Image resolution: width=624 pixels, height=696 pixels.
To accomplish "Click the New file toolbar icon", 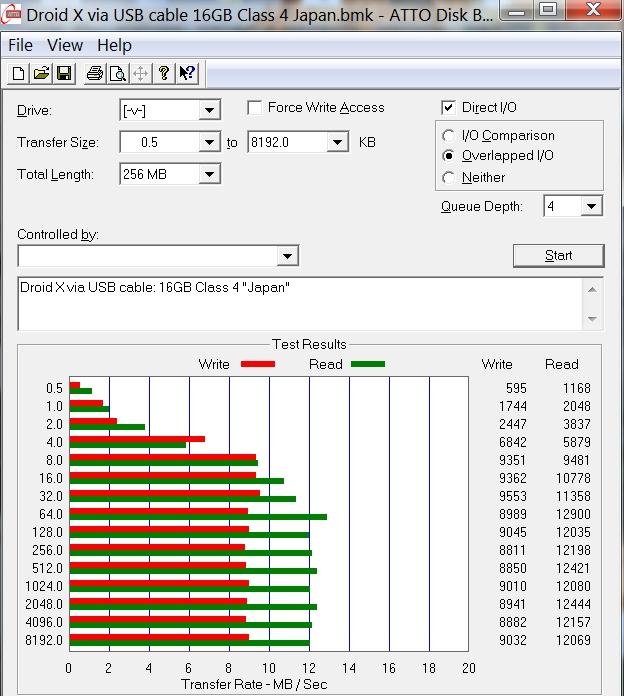I will 18,73.
